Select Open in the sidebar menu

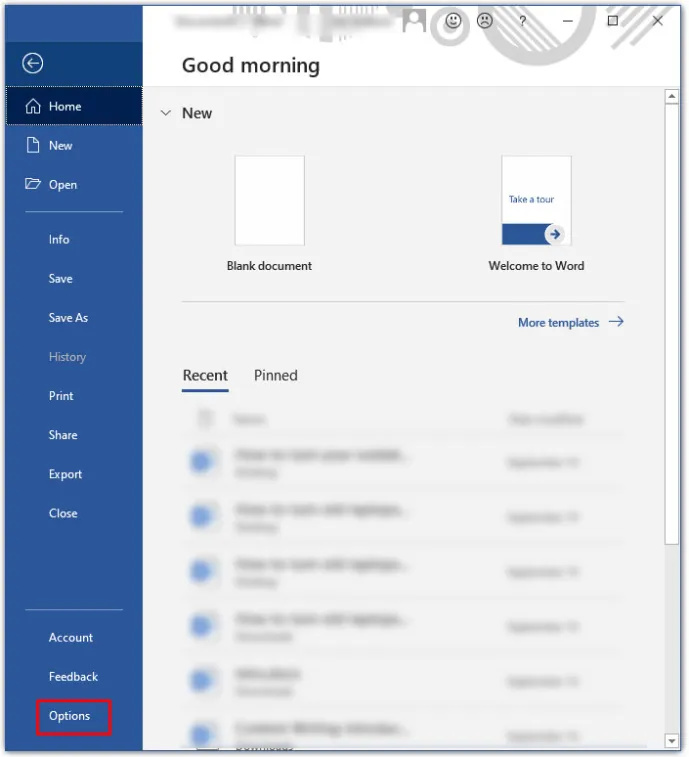74,184
